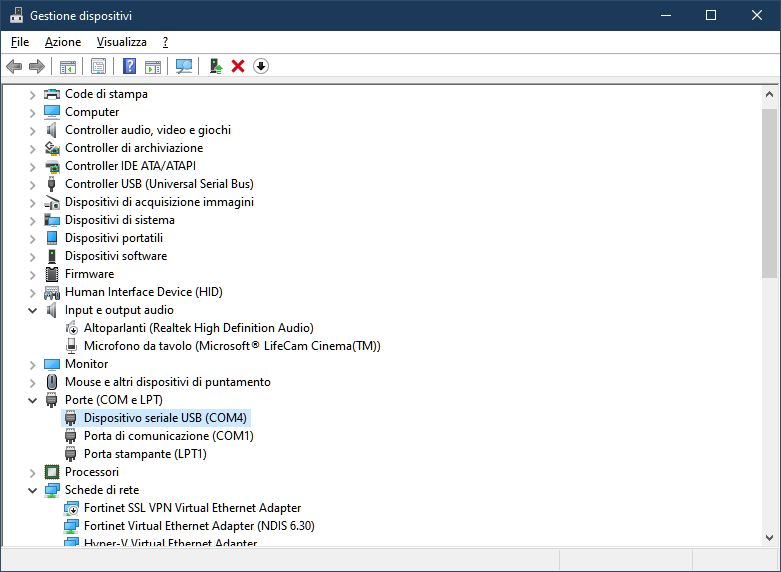This screenshot has width=781, height=572.
Task: Maximize the Gestione dispositivi window
Action: [x=711, y=15]
